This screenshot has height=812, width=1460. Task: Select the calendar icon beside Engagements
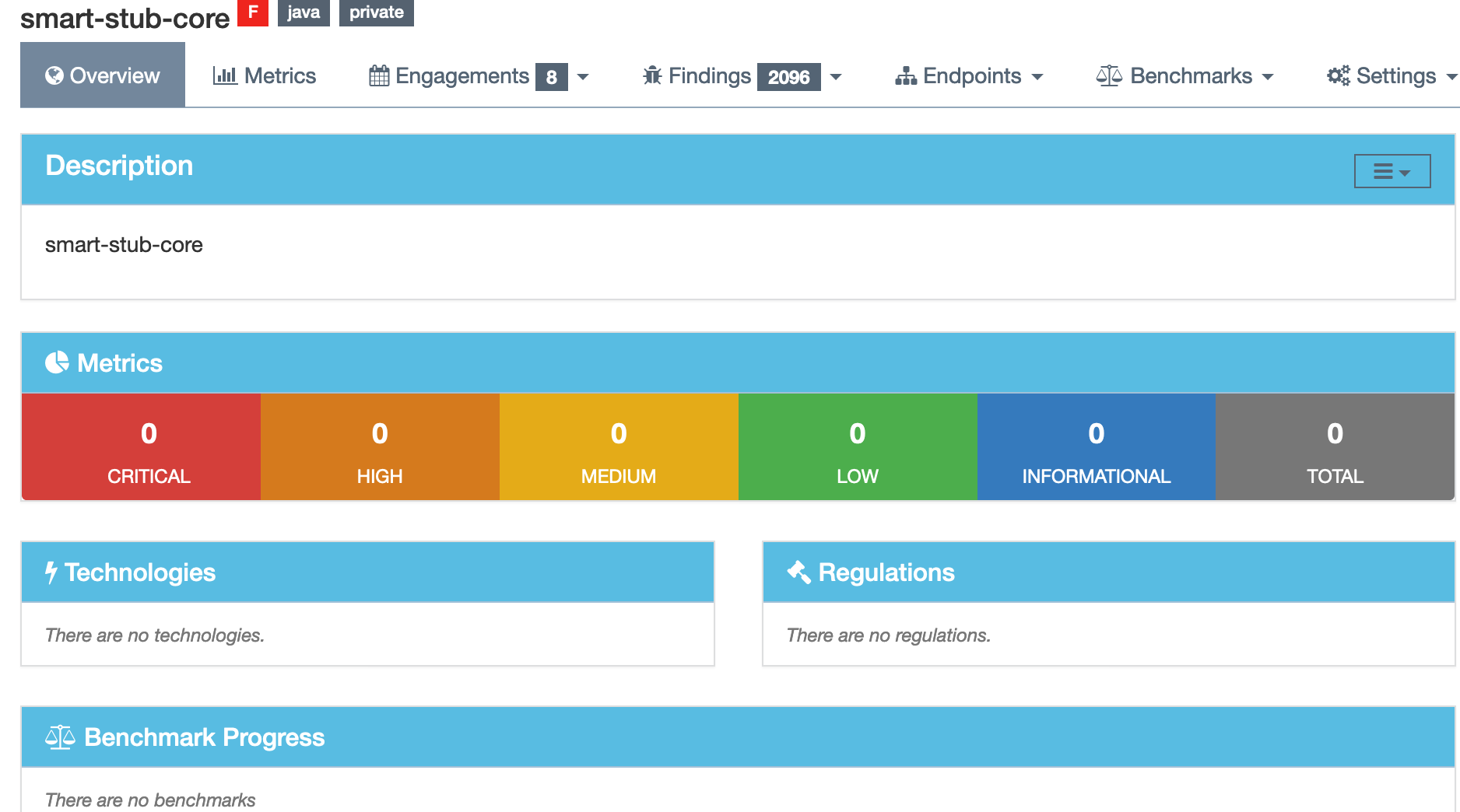pos(378,75)
